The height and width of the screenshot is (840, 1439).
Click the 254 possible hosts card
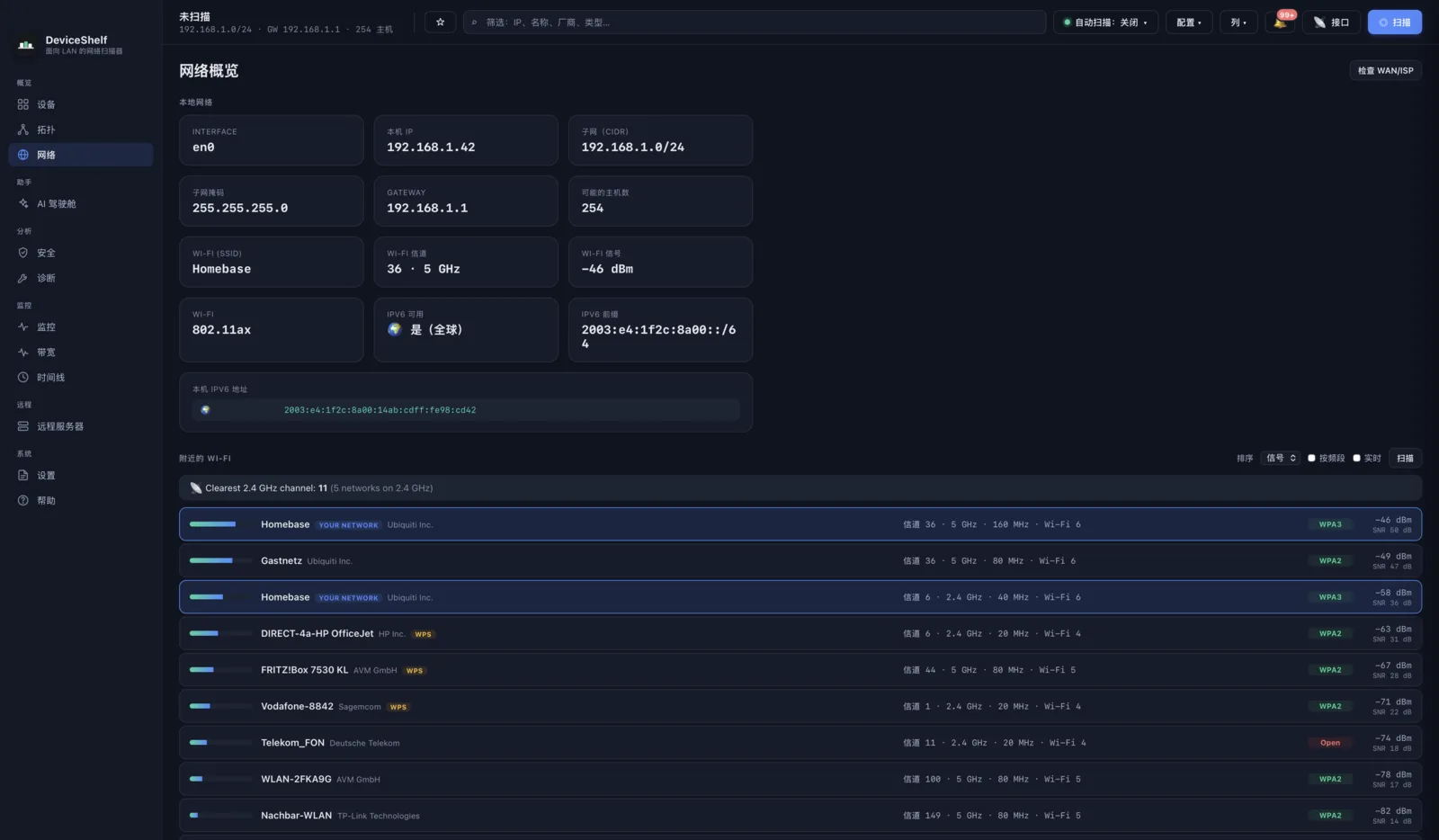click(x=660, y=201)
